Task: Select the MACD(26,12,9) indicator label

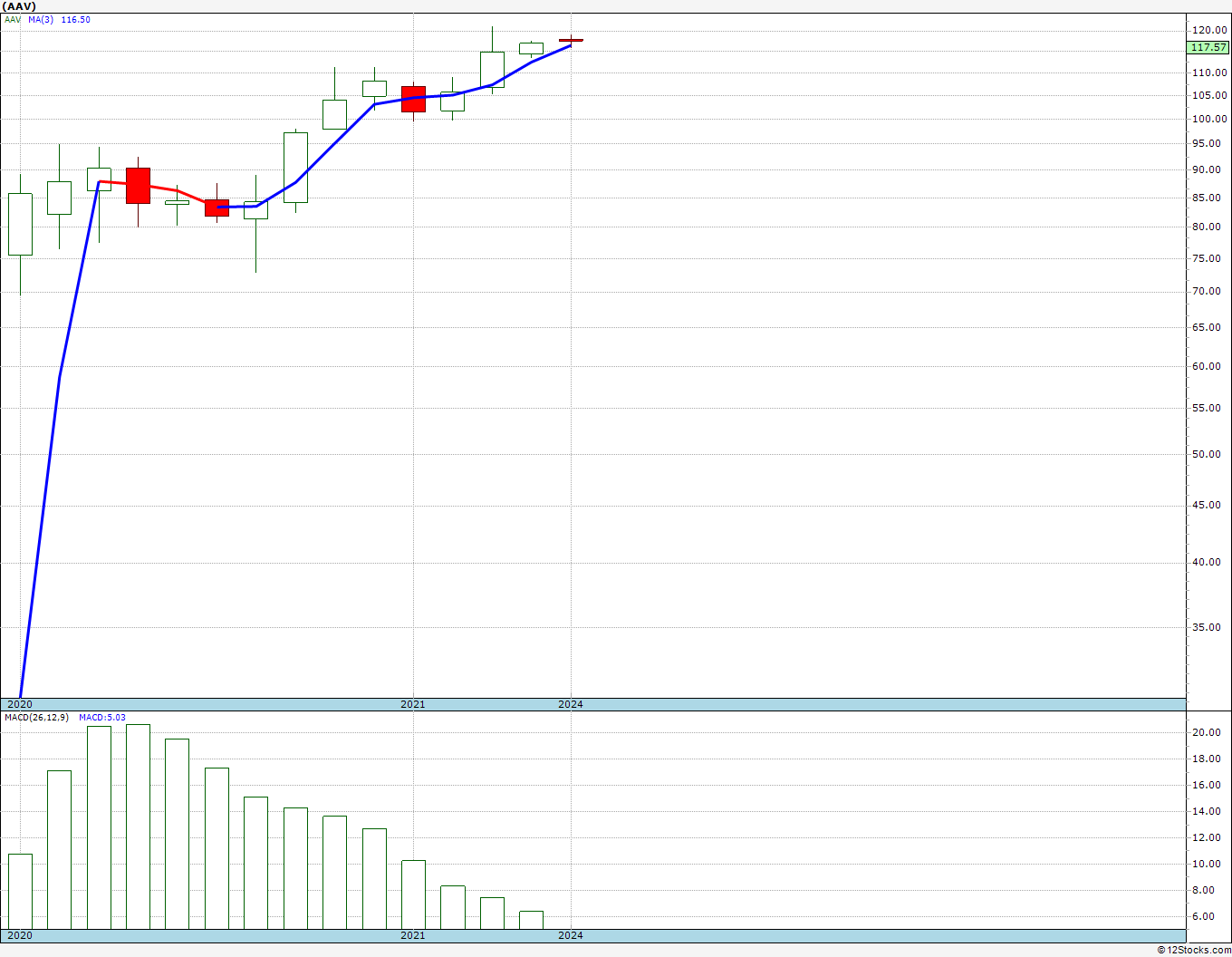Action: (x=37, y=718)
